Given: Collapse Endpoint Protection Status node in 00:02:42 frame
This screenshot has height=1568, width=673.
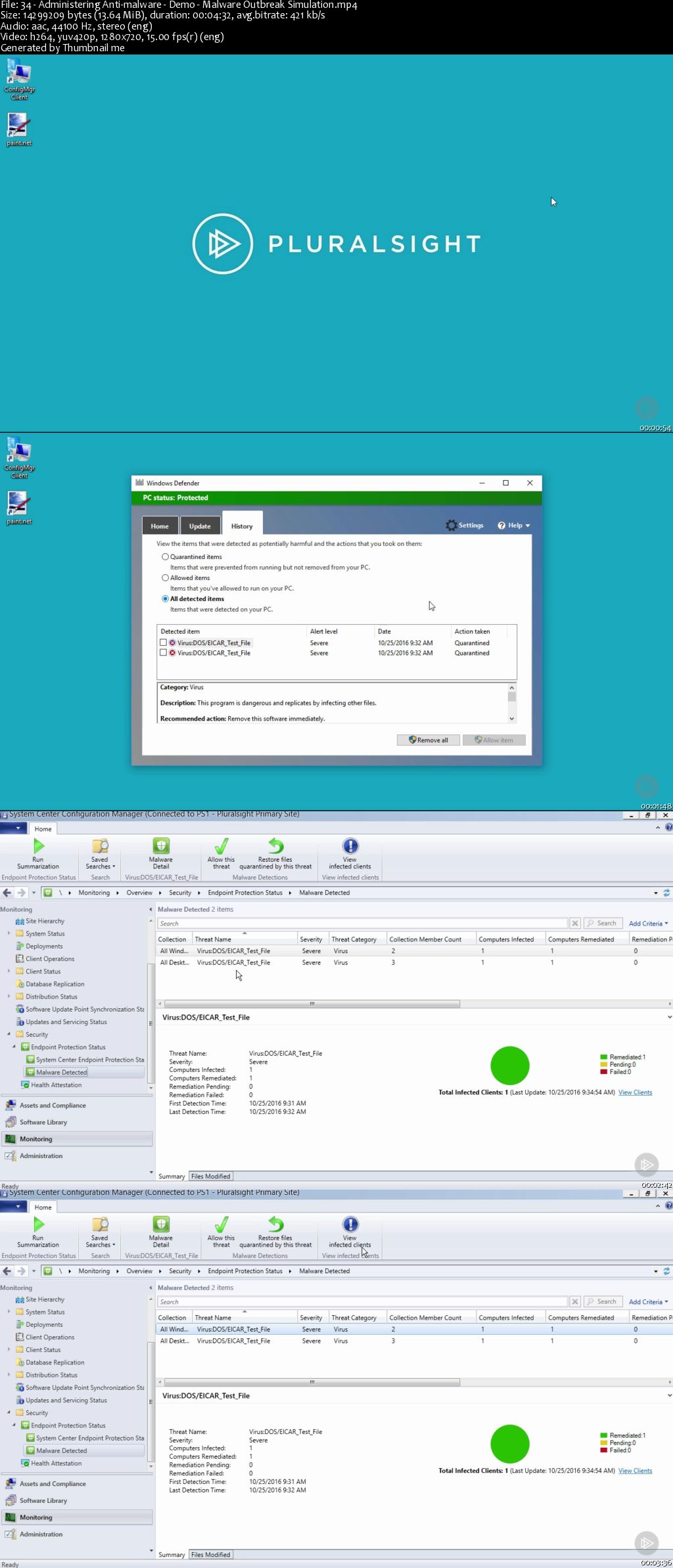Looking at the screenshot, I should click(x=14, y=1046).
